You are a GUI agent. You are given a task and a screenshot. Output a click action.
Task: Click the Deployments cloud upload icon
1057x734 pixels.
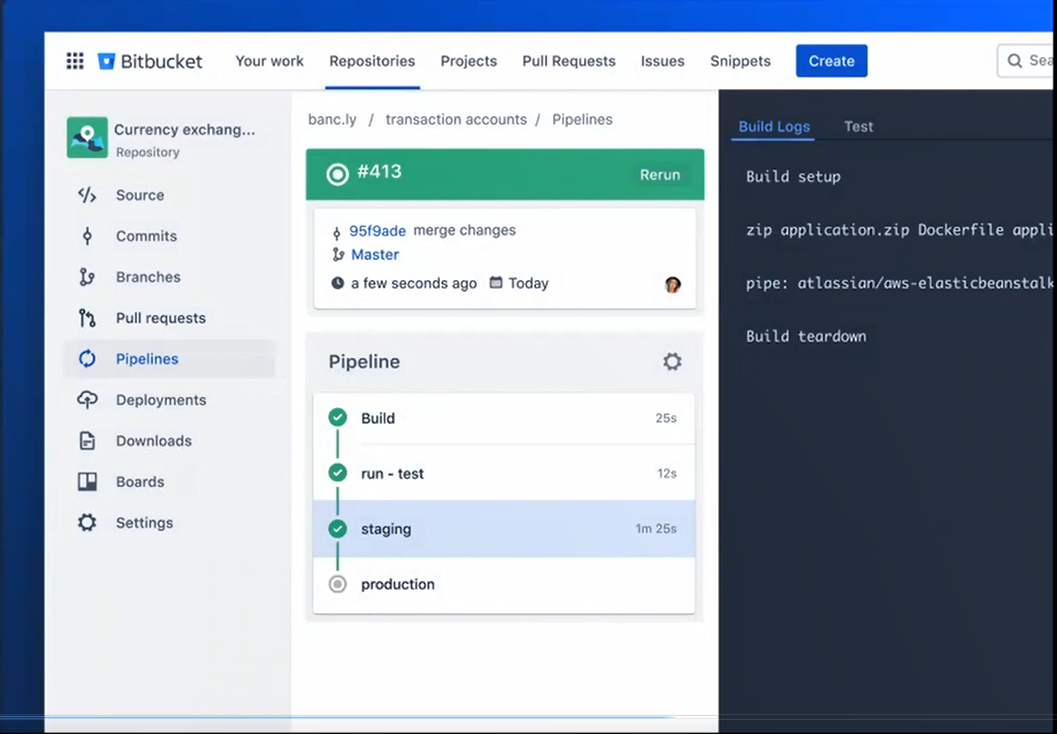point(87,400)
